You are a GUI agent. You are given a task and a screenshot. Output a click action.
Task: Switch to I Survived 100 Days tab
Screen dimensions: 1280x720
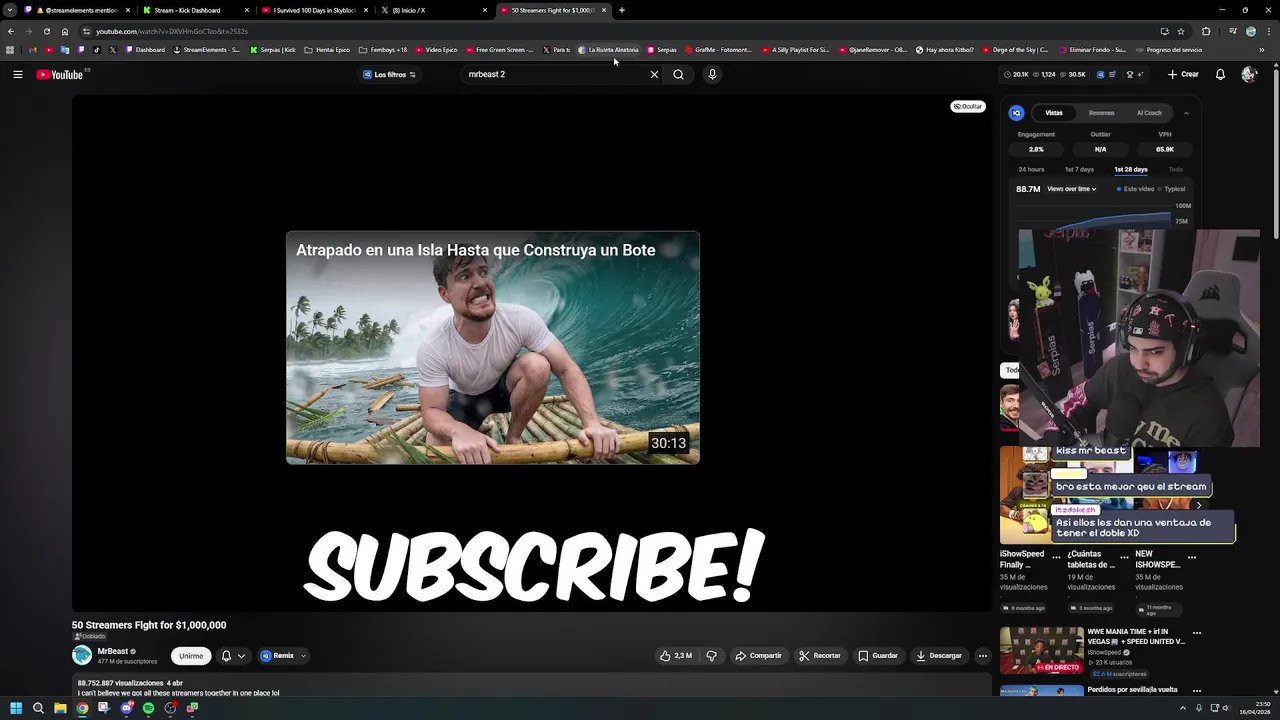[315, 10]
